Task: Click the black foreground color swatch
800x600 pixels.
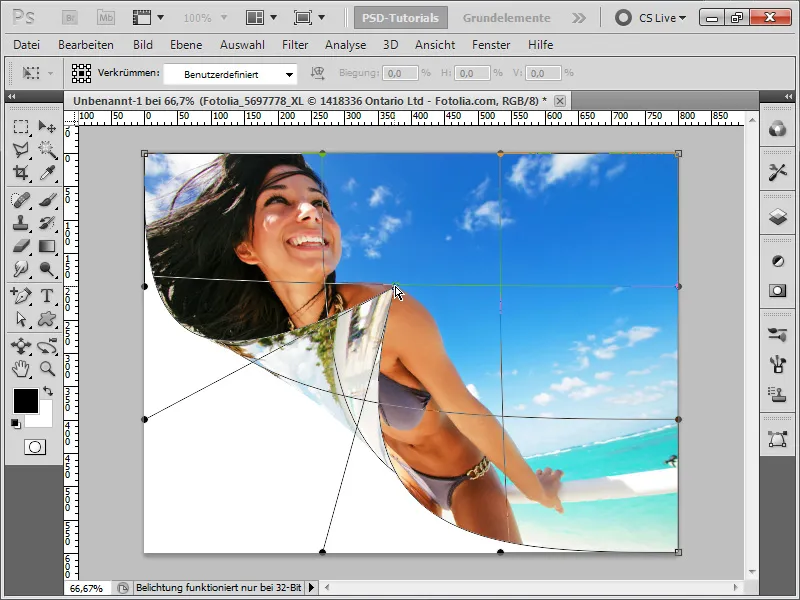Action: pyautogui.click(x=25, y=401)
